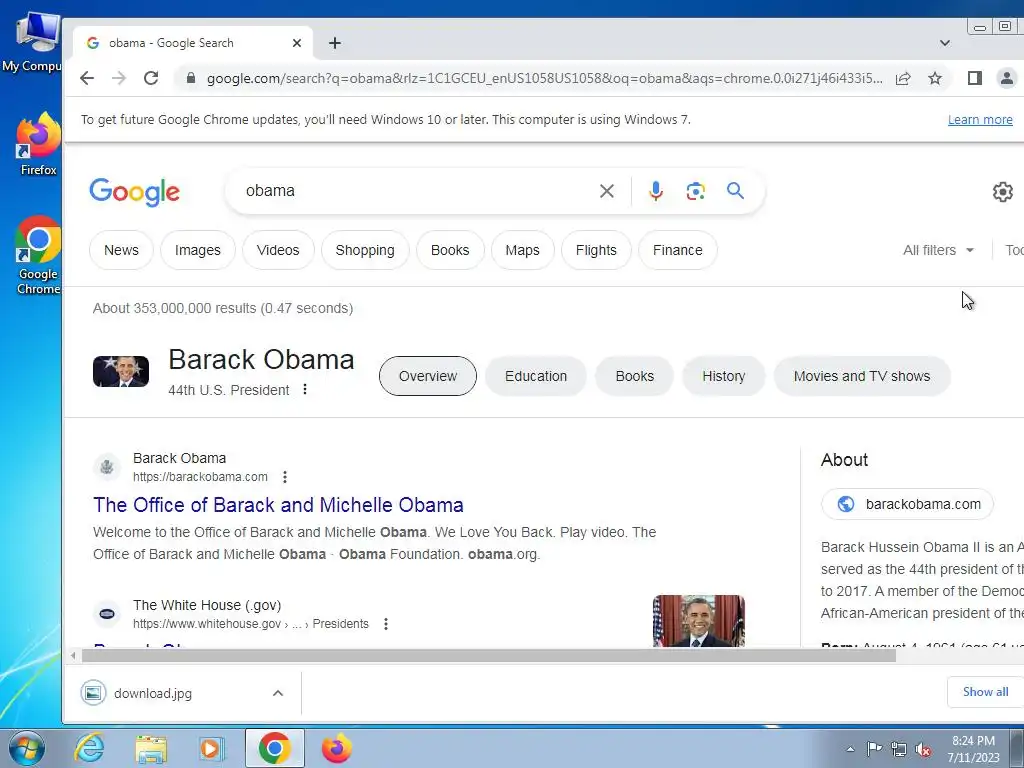Show hidden tray icons arrow
This screenshot has height=768, width=1024.
[x=850, y=749]
